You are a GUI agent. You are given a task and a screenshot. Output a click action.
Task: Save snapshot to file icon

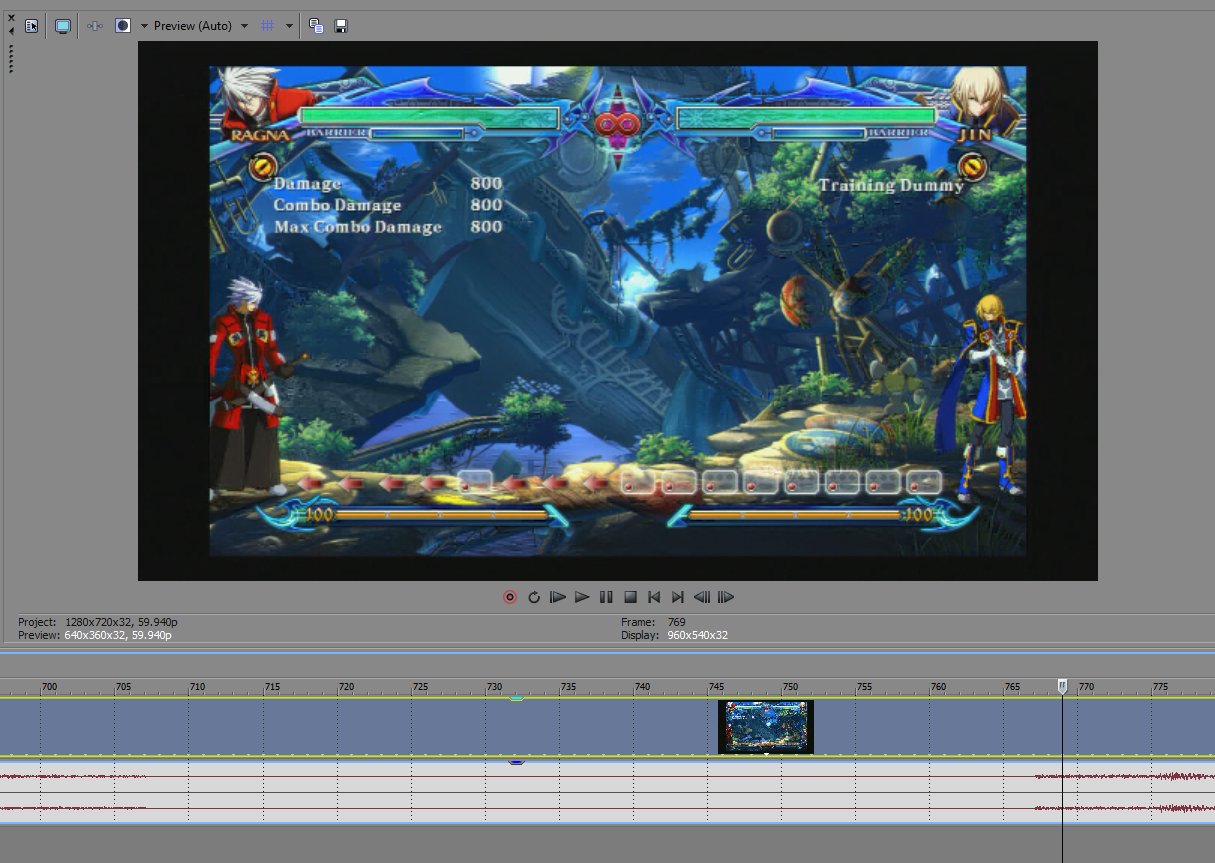pyautogui.click(x=341, y=26)
